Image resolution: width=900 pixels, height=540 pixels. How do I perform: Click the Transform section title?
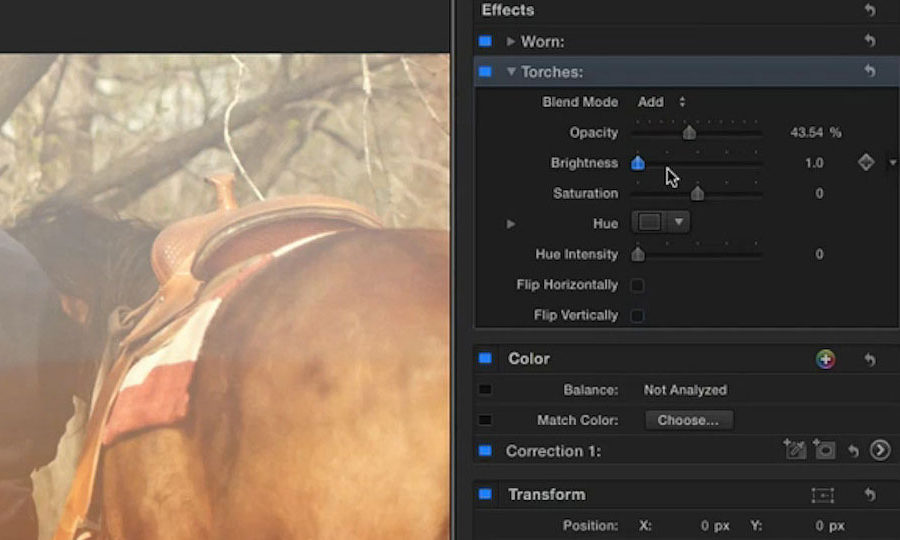546,494
